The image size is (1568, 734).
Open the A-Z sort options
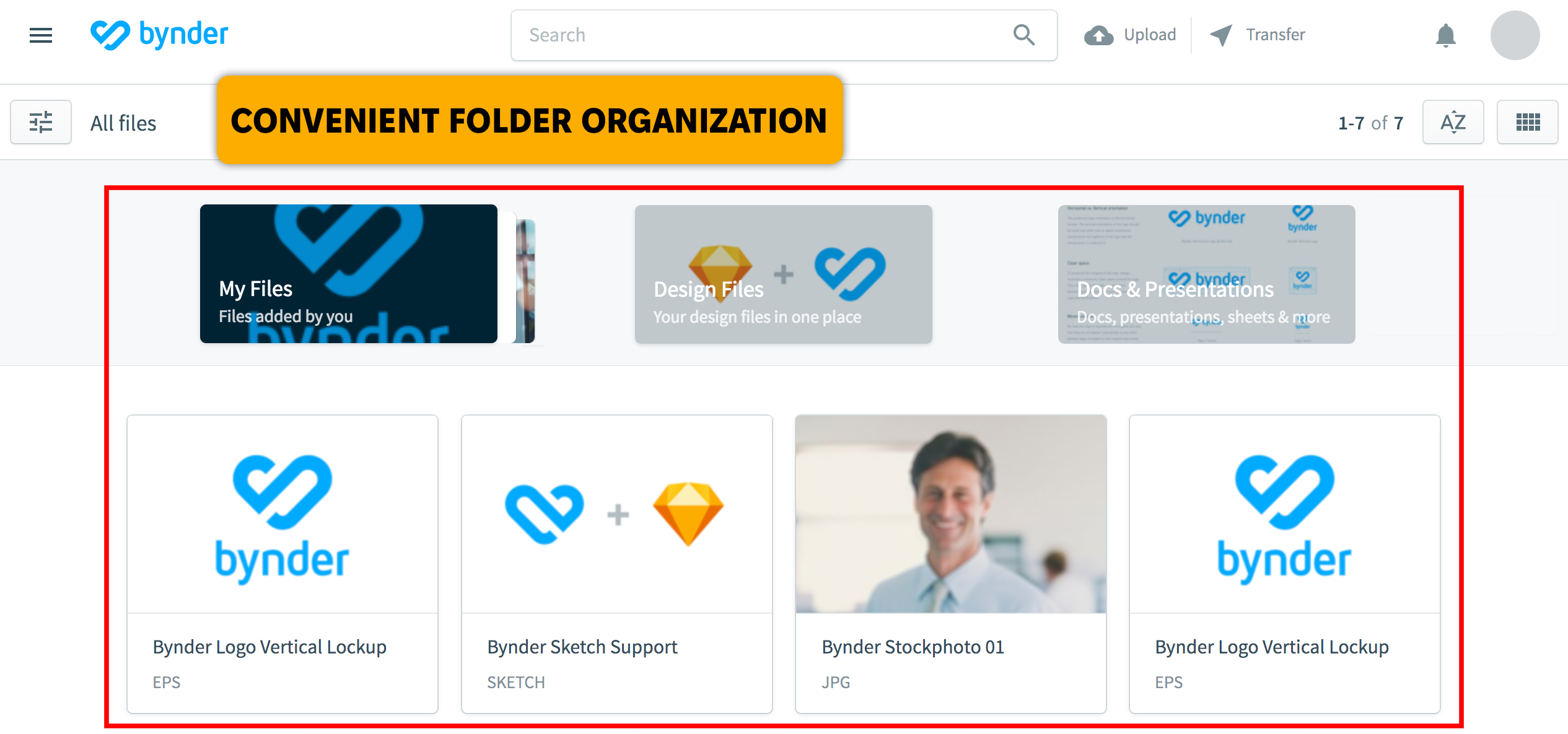pos(1453,122)
